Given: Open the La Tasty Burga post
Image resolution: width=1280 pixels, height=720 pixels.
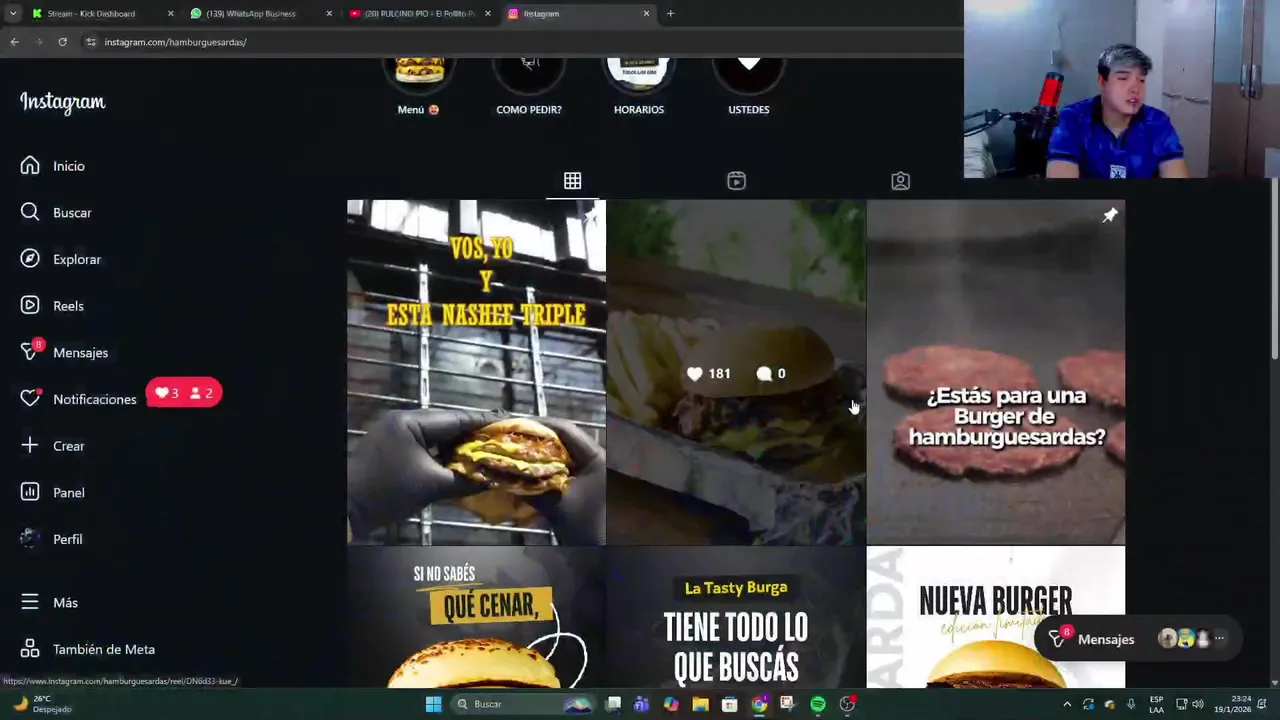Looking at the screenshot, I should 736,617.
